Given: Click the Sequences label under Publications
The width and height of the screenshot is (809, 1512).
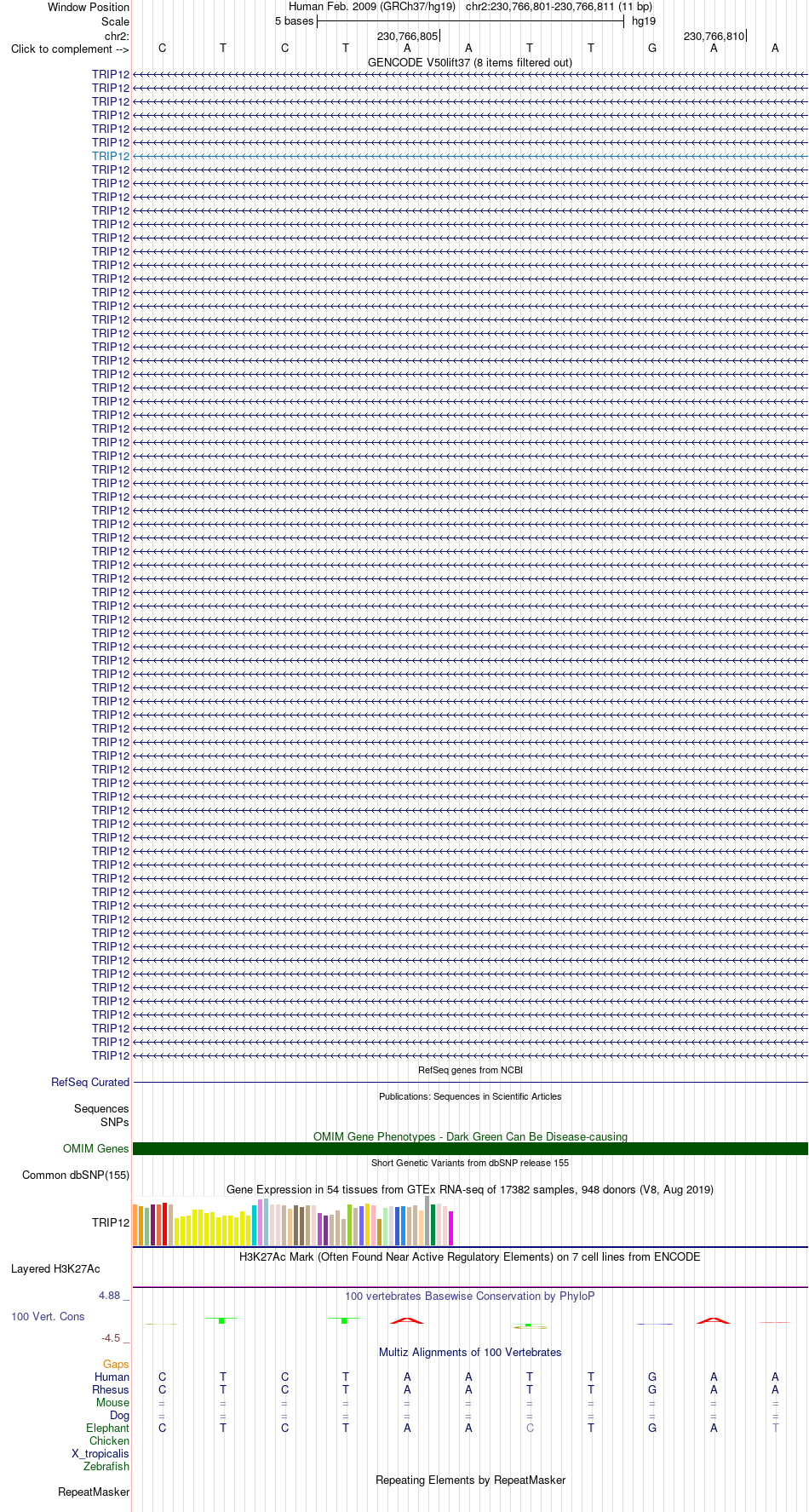Looking at the screenshot, I should [x=101, y=1108].
